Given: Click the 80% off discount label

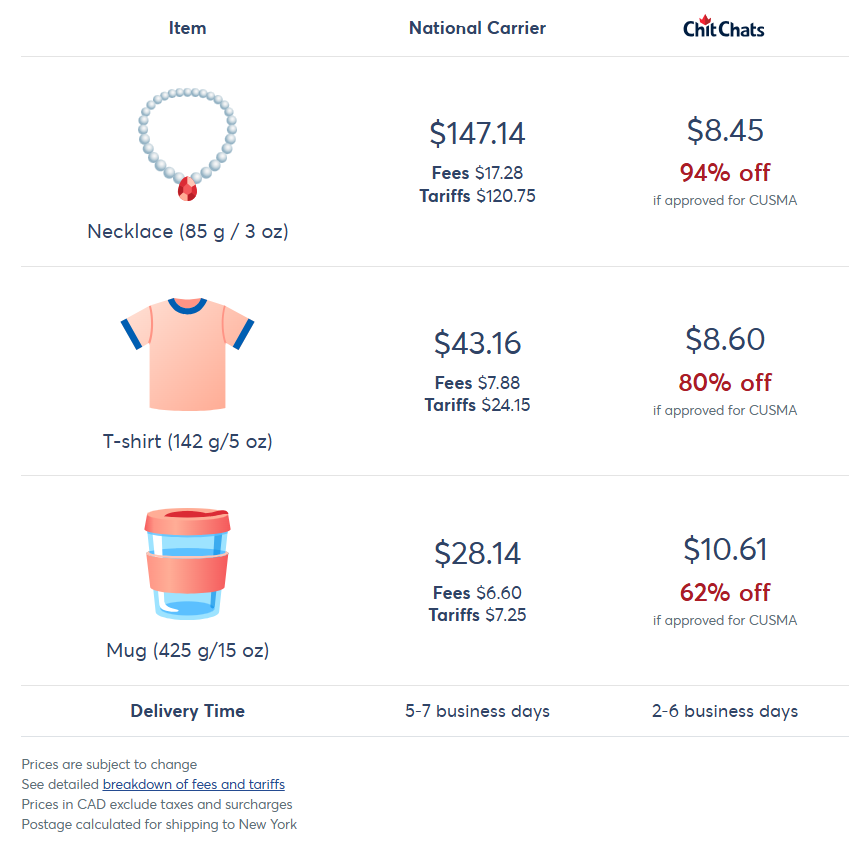Looking at the screenshot, I should [x=725, y=383].
